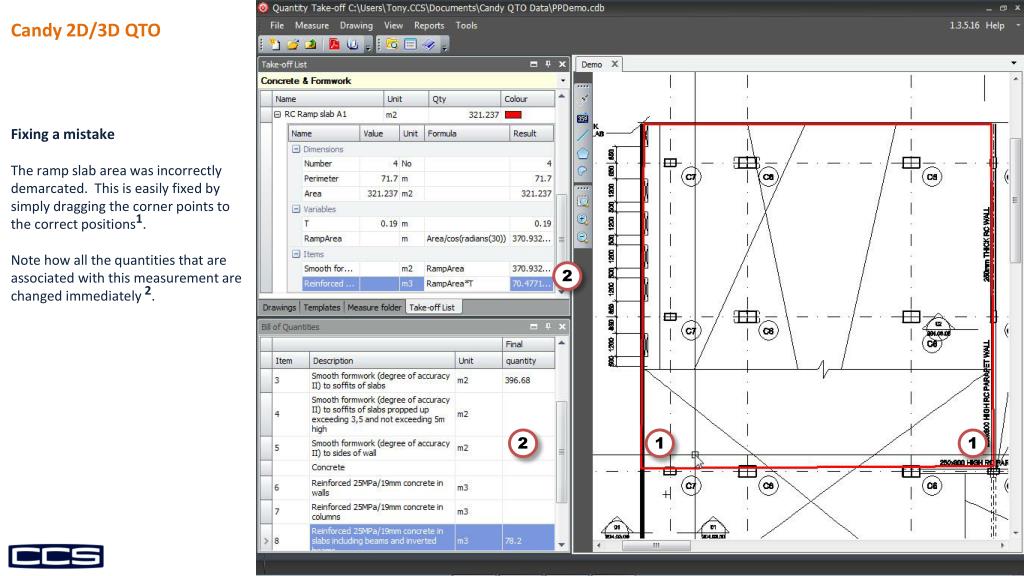The height and width of the screenshot is (576, 1024).
Task: Select the polygon area measurement tool
Action: (x=583, y=153)
